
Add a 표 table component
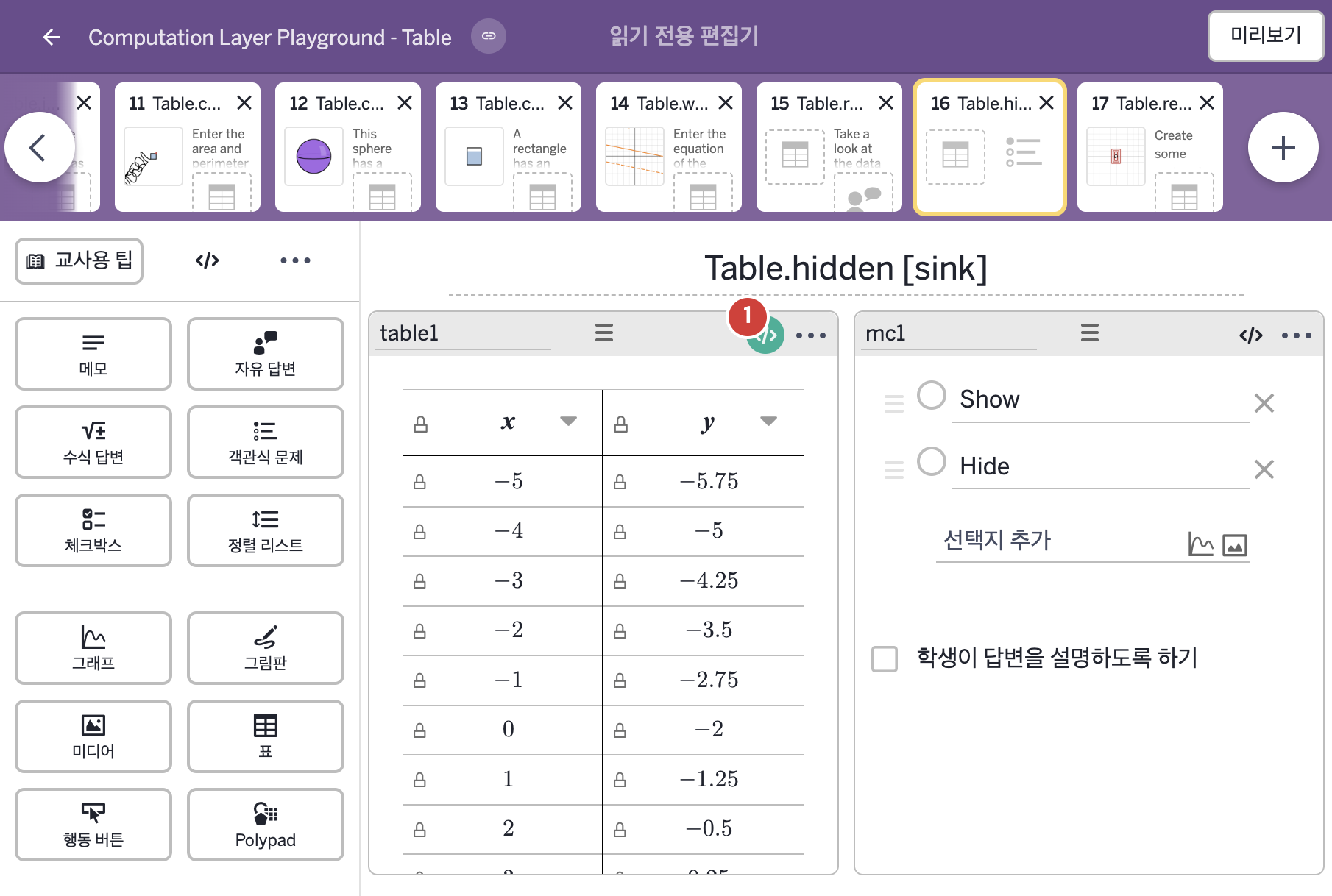266,736
